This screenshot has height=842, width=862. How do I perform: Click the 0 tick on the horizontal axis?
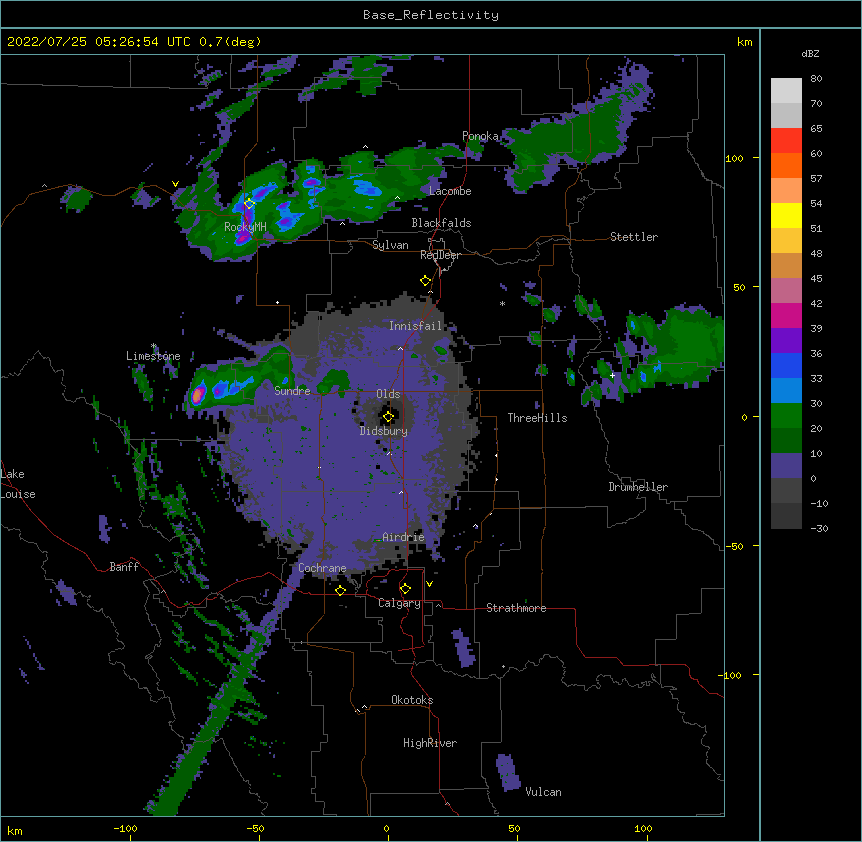tap(386, 828)
